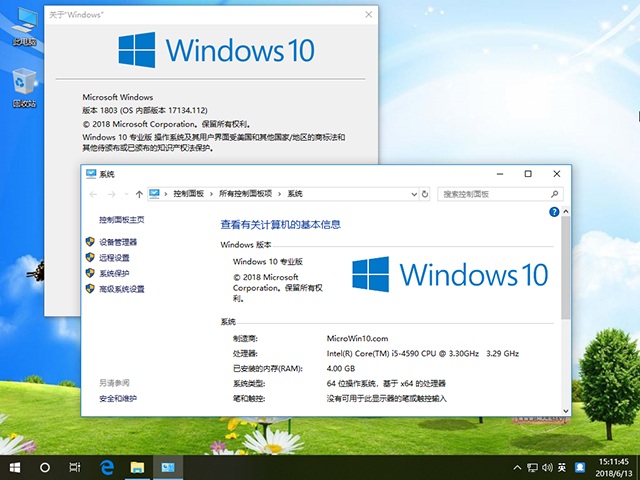Image resolution: width=640 pixels, height=480 pixels.
Task: Launch Microsoft Edge from taskbar
Action: [107, 467]
